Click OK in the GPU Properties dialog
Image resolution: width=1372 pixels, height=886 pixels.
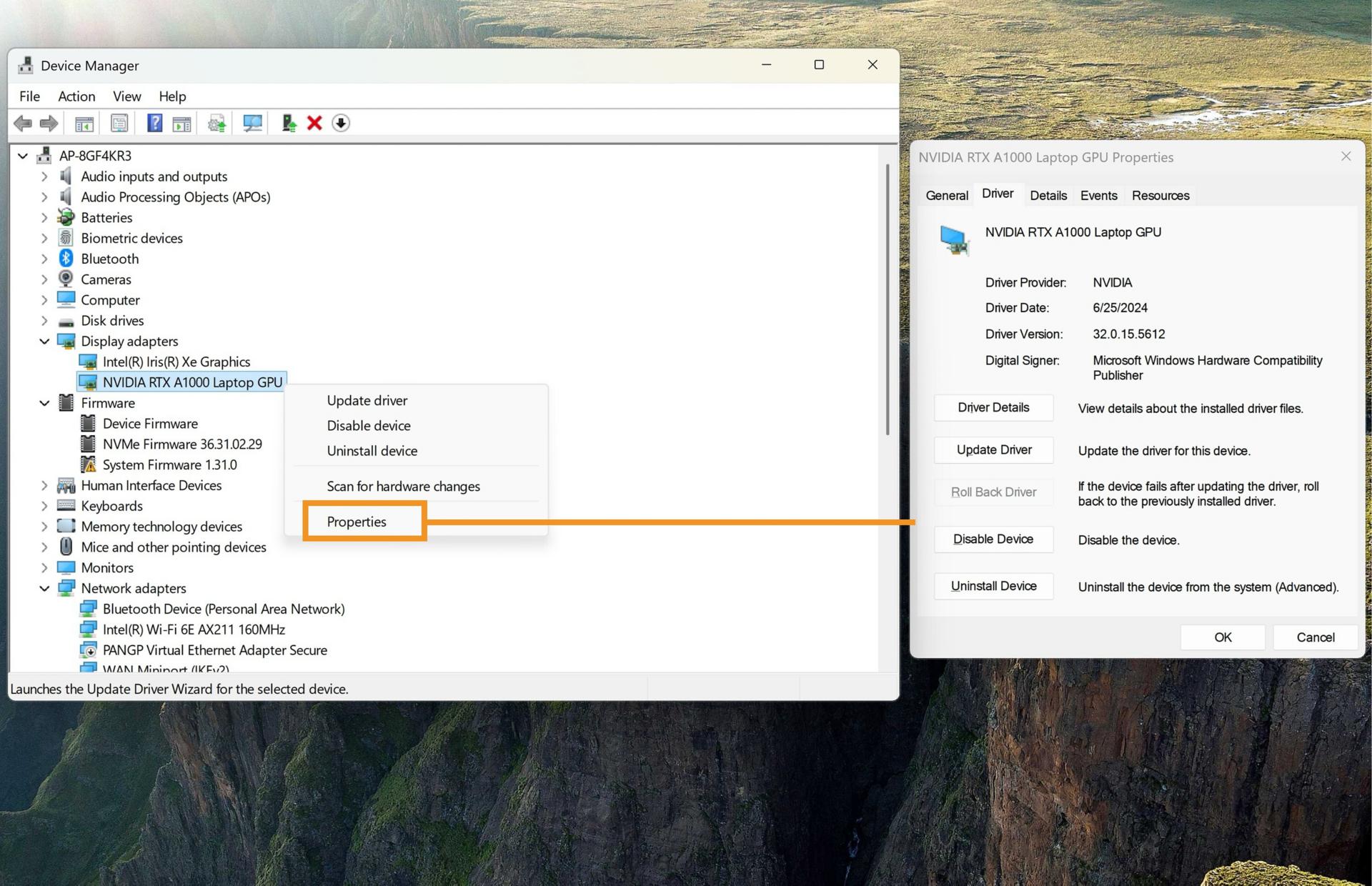[x=1222, y=637]
